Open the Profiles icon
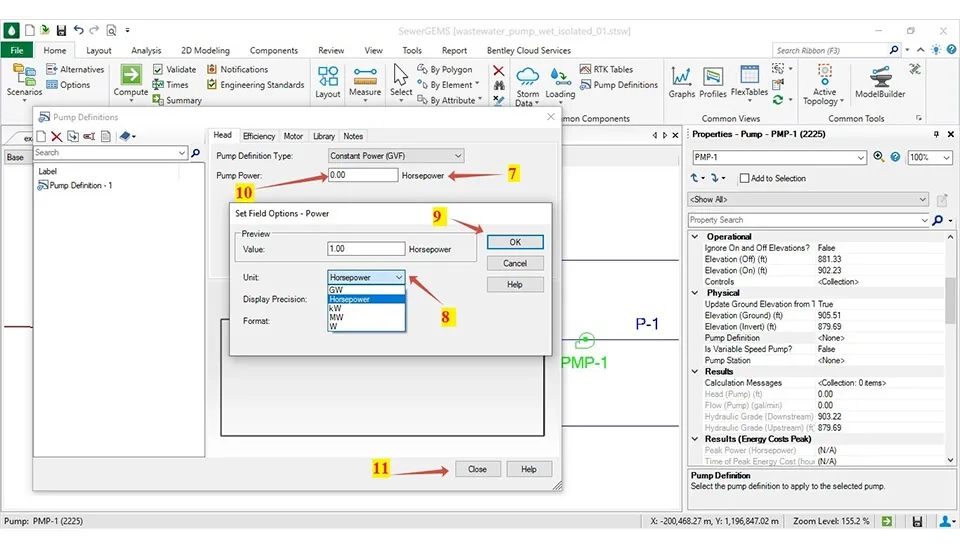The width and height of the screenshot is (960, 548). [x=712, y=77]
